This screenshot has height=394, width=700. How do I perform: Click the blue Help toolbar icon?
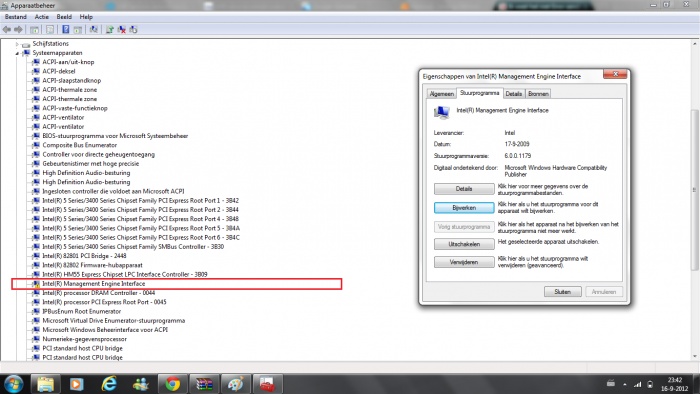66,29
